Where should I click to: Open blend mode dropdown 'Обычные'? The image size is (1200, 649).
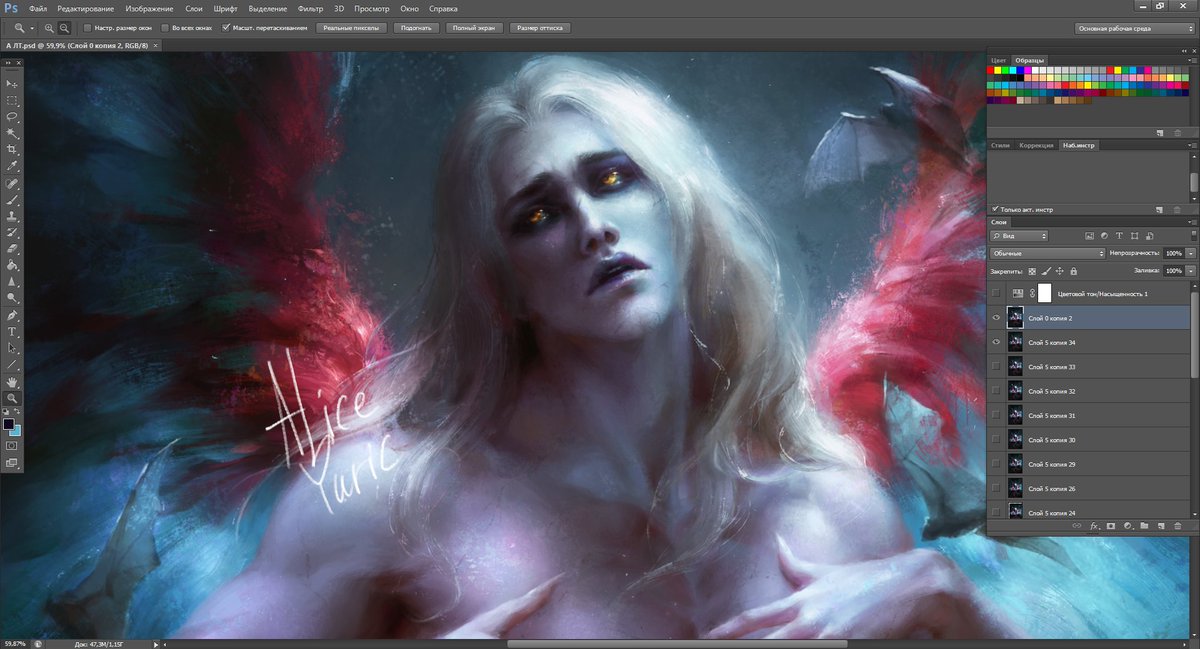1047,254
